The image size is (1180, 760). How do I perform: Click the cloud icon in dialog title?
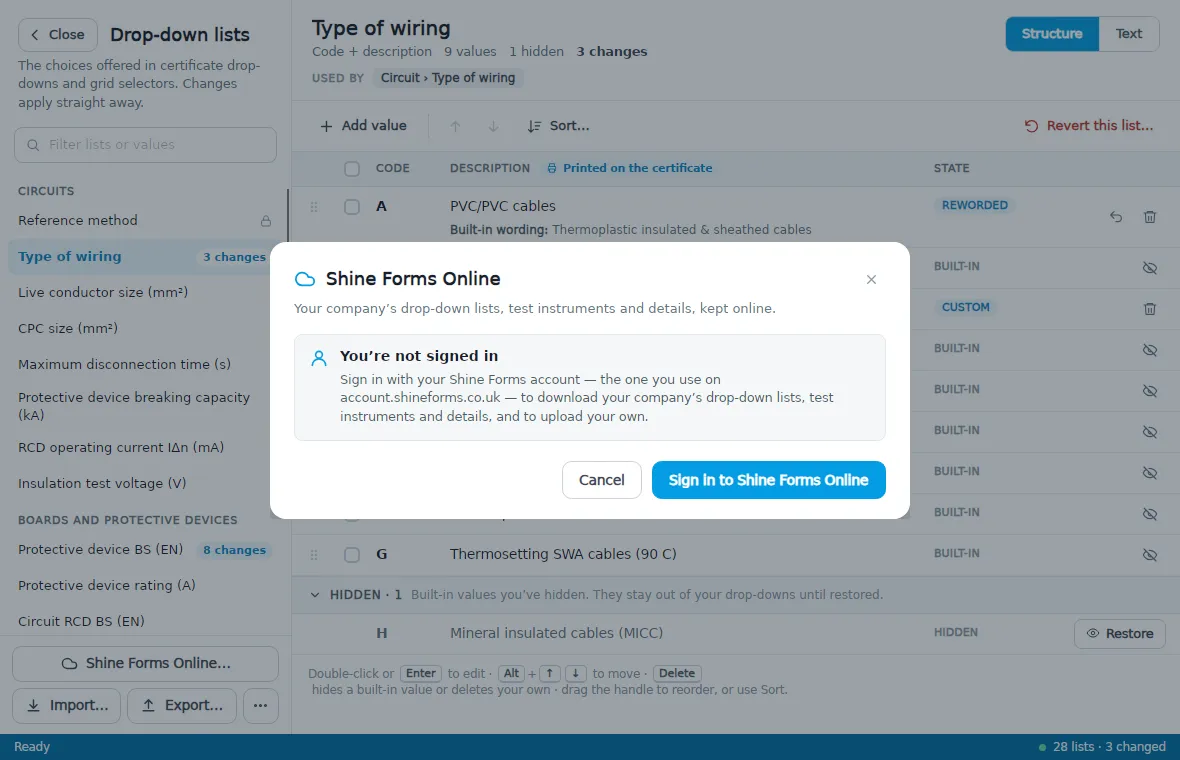[x=305, y=279]
